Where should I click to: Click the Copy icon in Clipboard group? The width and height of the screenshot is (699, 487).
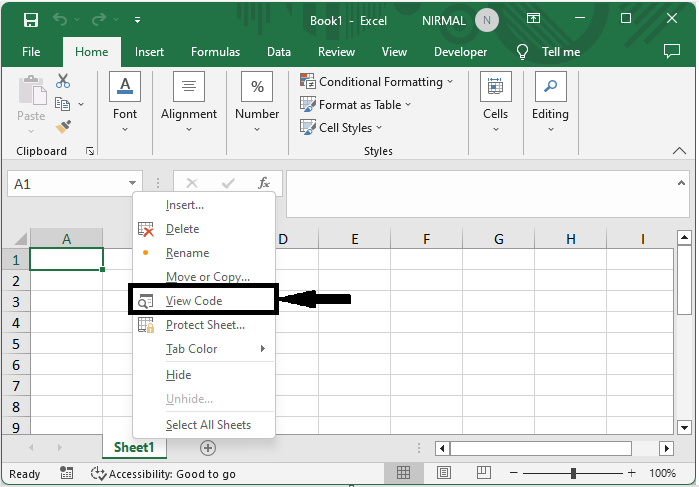pyautogui.click(x=62, y=104)
